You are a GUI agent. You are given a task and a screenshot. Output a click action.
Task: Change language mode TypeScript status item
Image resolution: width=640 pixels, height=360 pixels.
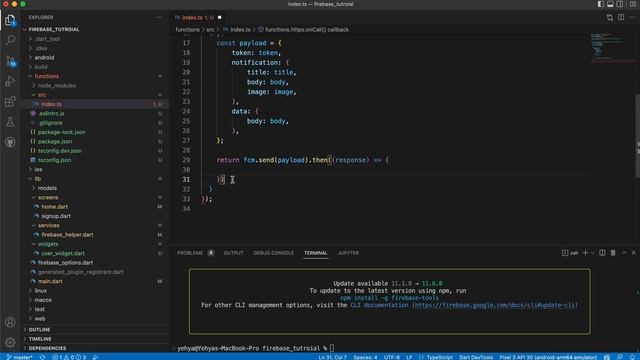(x=439, y=357)
